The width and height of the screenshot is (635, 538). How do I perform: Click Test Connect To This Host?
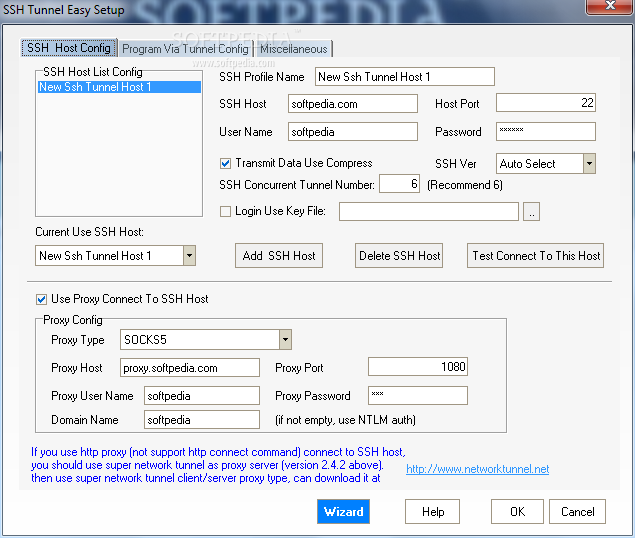(535, 256)
